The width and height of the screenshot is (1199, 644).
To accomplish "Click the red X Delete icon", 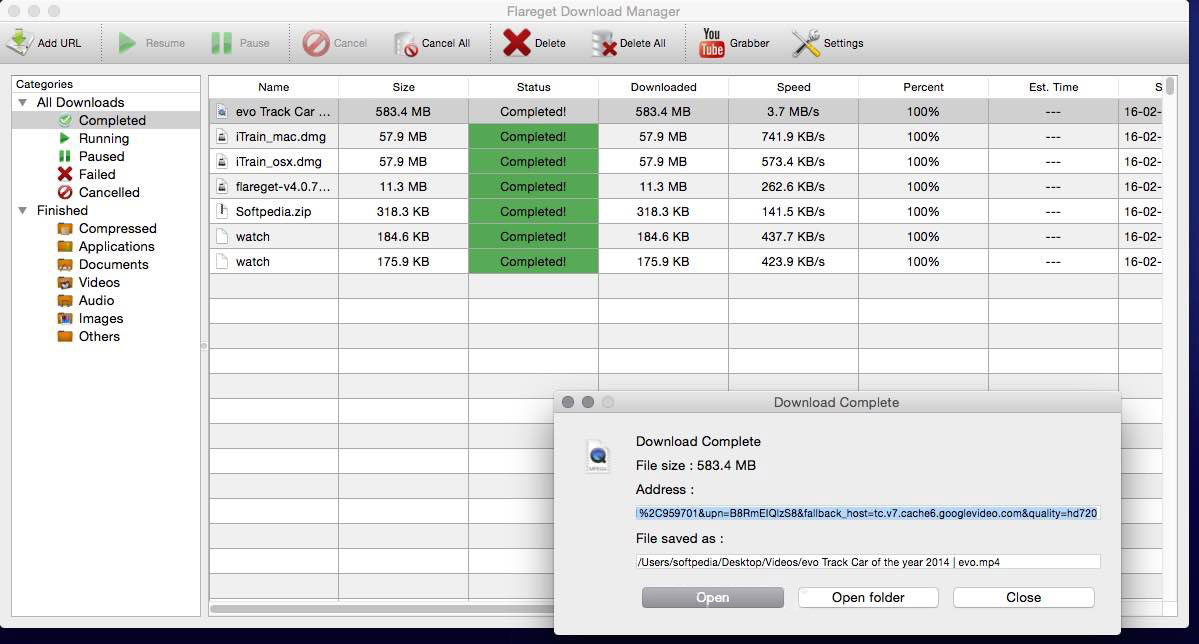I will point(517,43).
